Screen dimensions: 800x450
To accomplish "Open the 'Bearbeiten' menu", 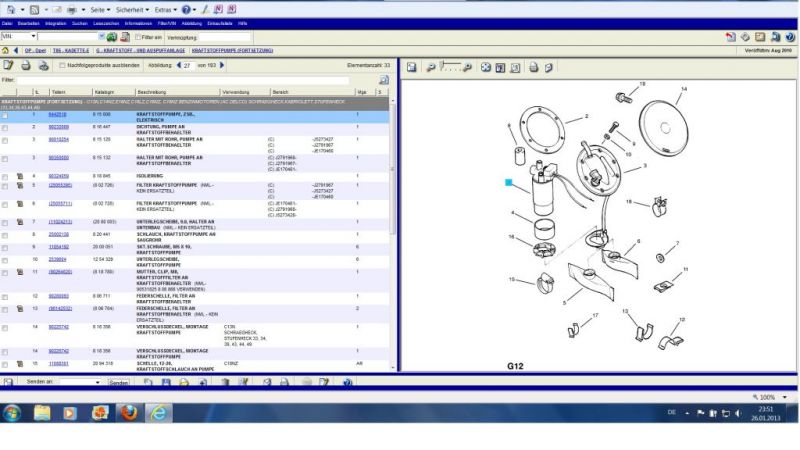I will coord(27,22).
